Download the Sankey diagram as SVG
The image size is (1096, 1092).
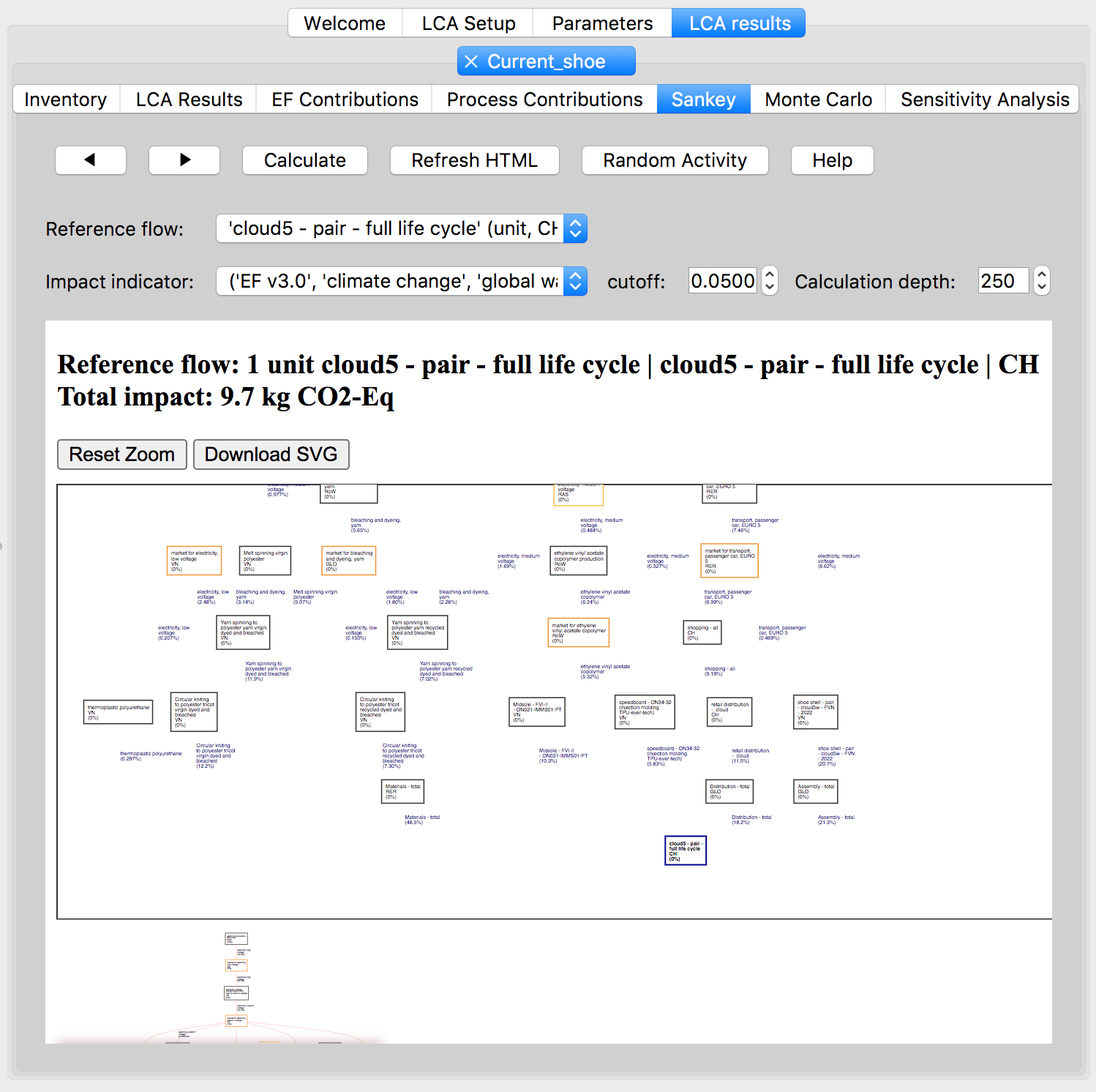coord(271,455)
